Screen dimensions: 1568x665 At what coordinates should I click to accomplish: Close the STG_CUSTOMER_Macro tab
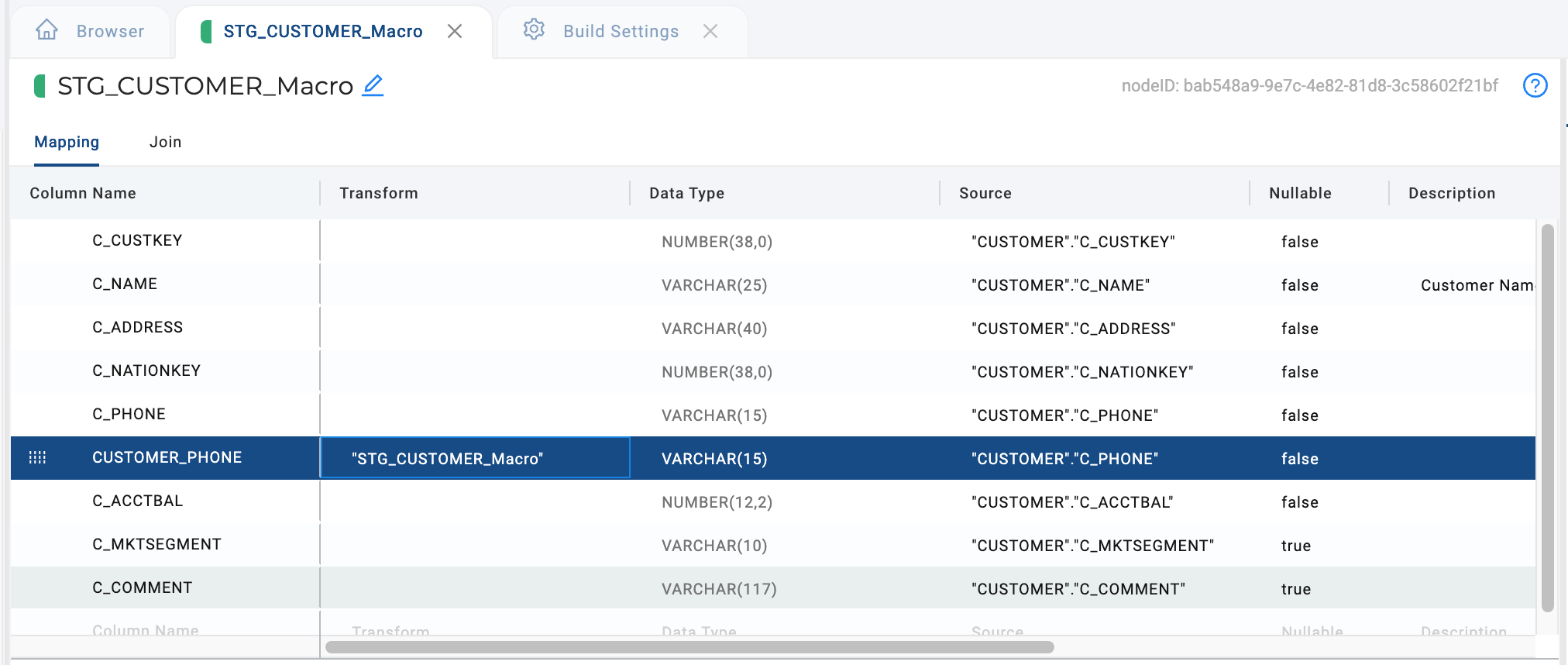(x=455, y=31)
